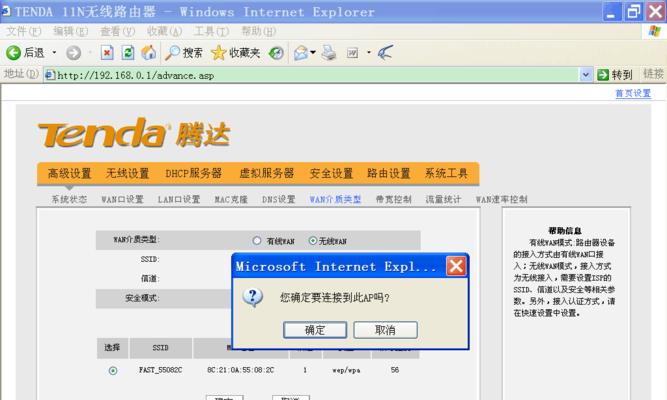Image resolution: width=667 pixels, height=400 pixels.
Task: Switch to 系统工具 tab
Action: (x=446, y=173)
